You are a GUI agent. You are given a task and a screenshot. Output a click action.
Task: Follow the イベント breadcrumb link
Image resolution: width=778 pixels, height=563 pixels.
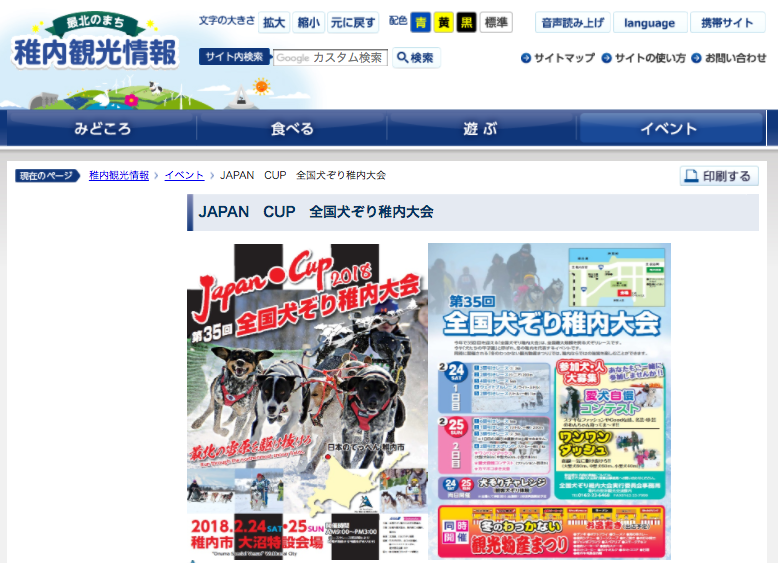tap(184, 175)
